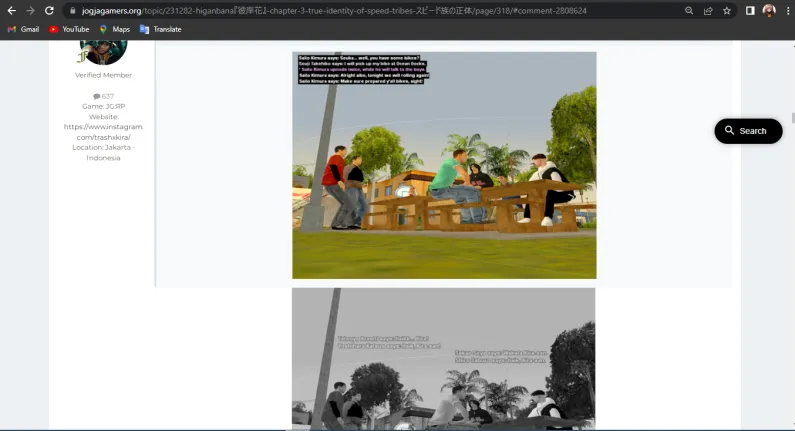
Task: Bookmark this page with star icon
Action: (x=727, y=11)
